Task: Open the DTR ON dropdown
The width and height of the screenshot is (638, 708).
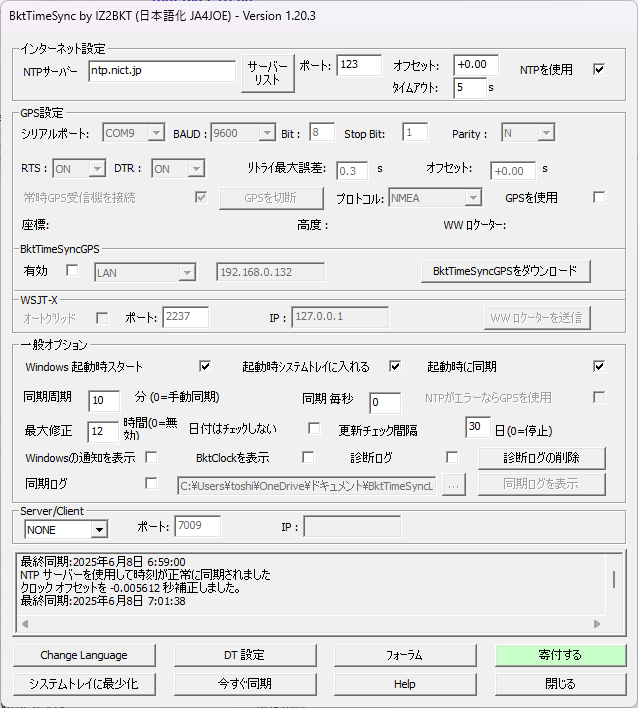Action: point(178,169)
